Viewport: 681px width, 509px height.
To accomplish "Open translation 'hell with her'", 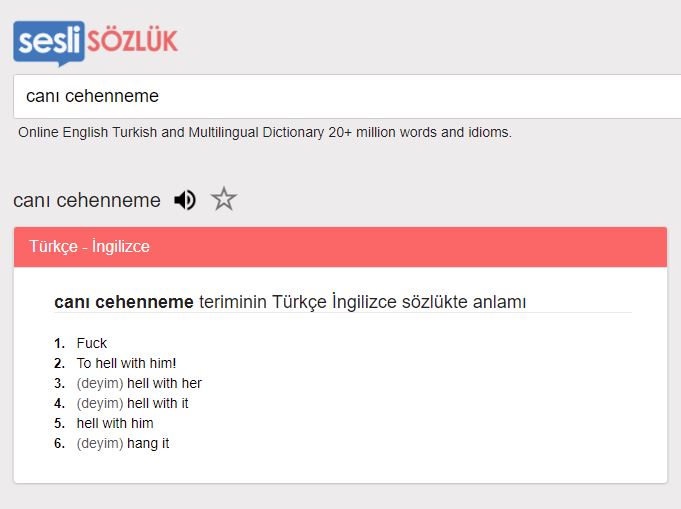I will [164, 383].
